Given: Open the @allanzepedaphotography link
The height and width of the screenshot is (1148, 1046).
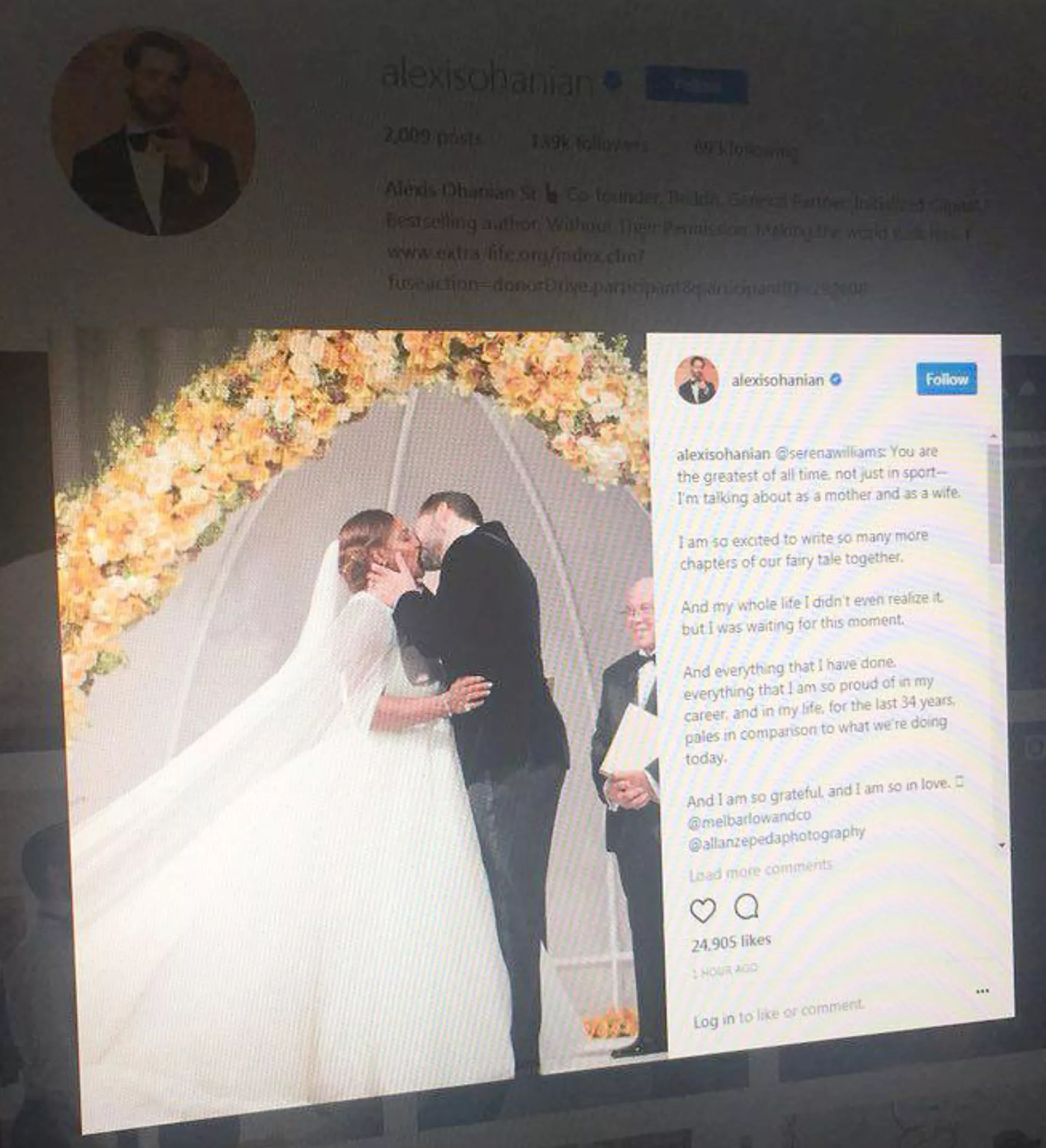Looking at the screenshot, I should pyautogui.click(x=776, y=840).
